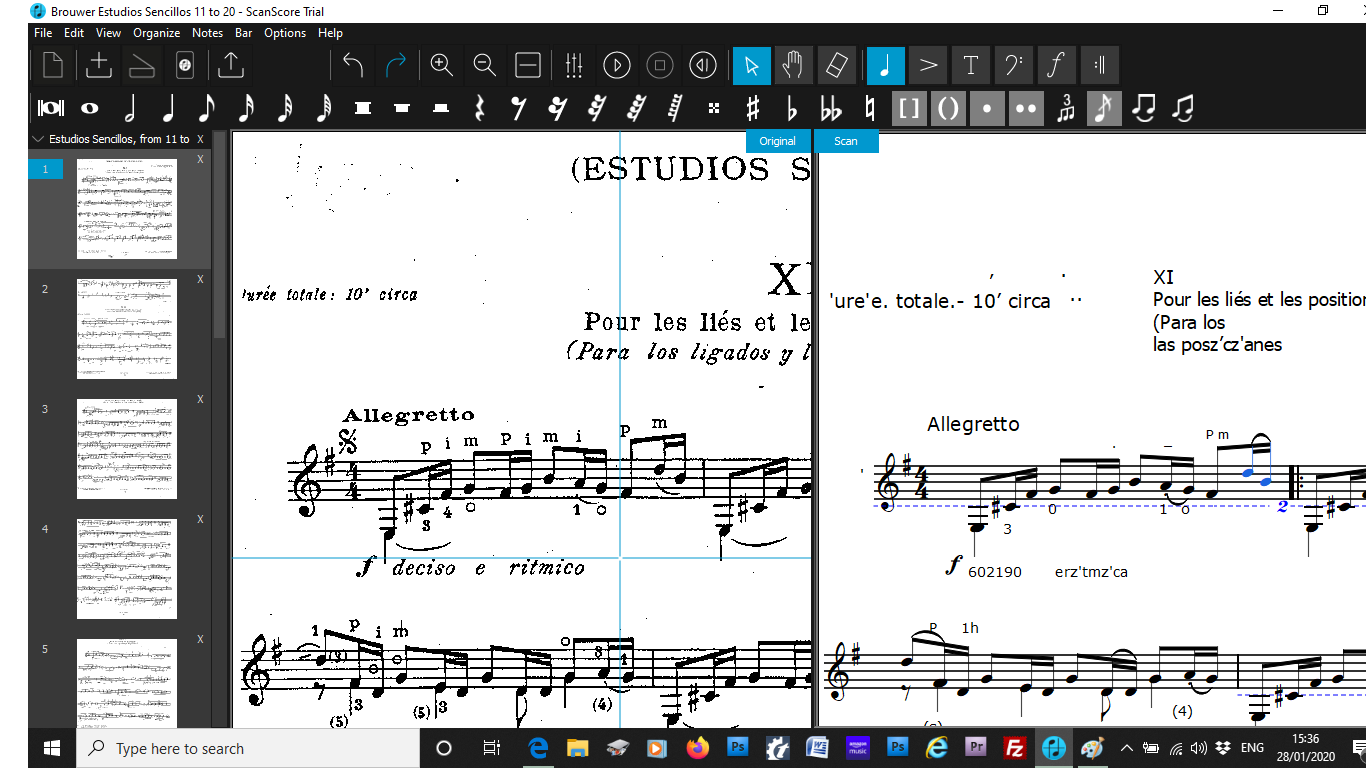The width and height of the screenshot is (1366, 768).
Task: Toggle the repeat barline palette
Action: [x=1100, y=66]
